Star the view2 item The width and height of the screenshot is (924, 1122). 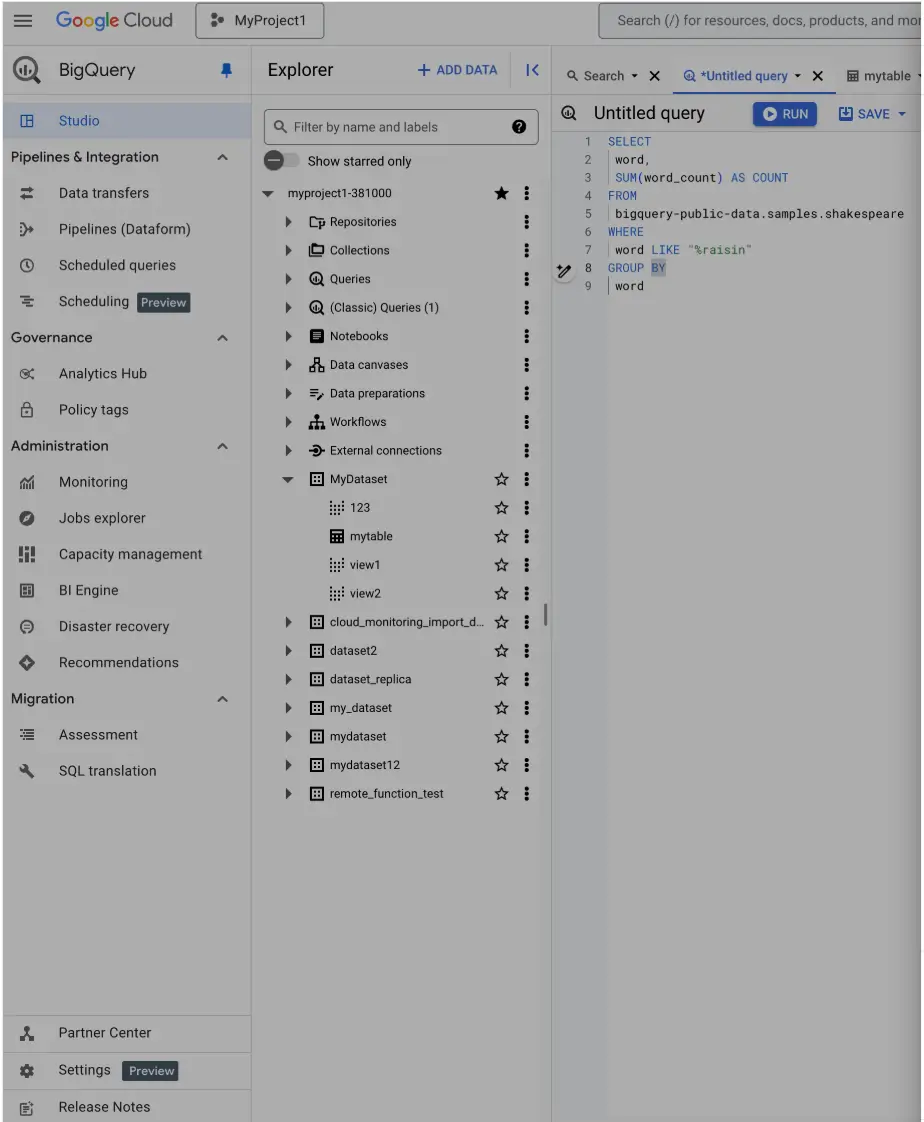click(x=501, y=593)
